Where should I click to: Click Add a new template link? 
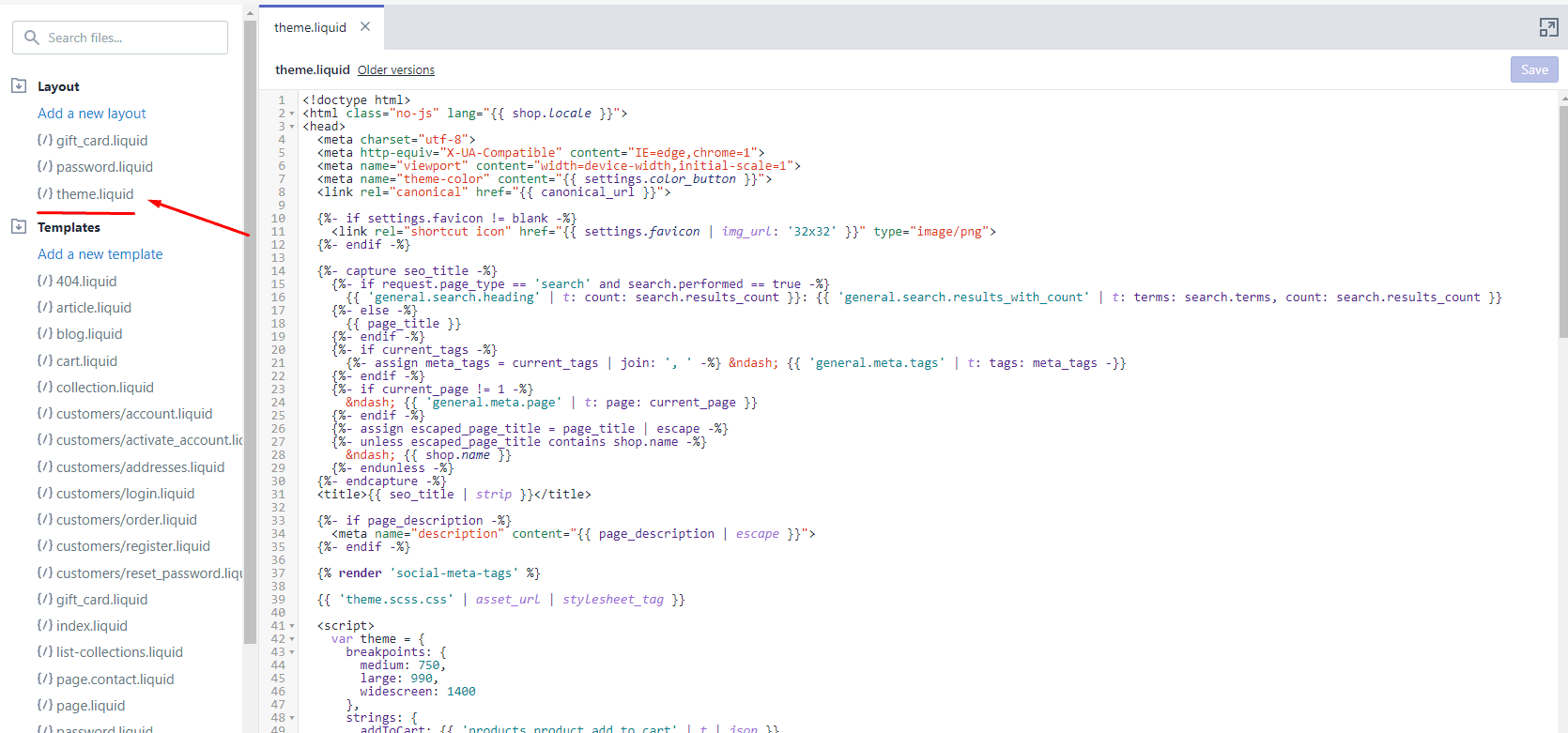point(100,254)
